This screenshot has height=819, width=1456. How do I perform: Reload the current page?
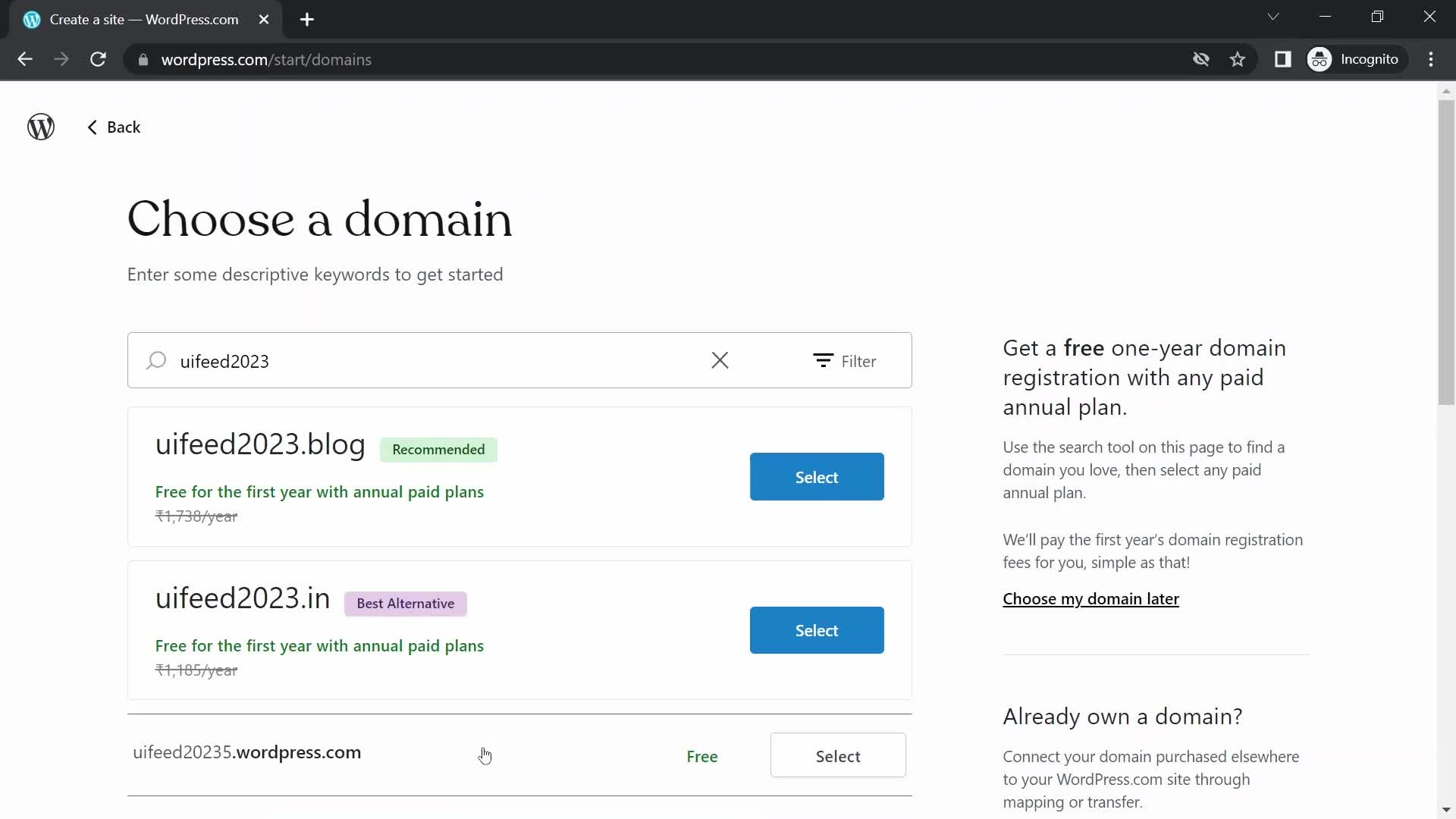98,59
